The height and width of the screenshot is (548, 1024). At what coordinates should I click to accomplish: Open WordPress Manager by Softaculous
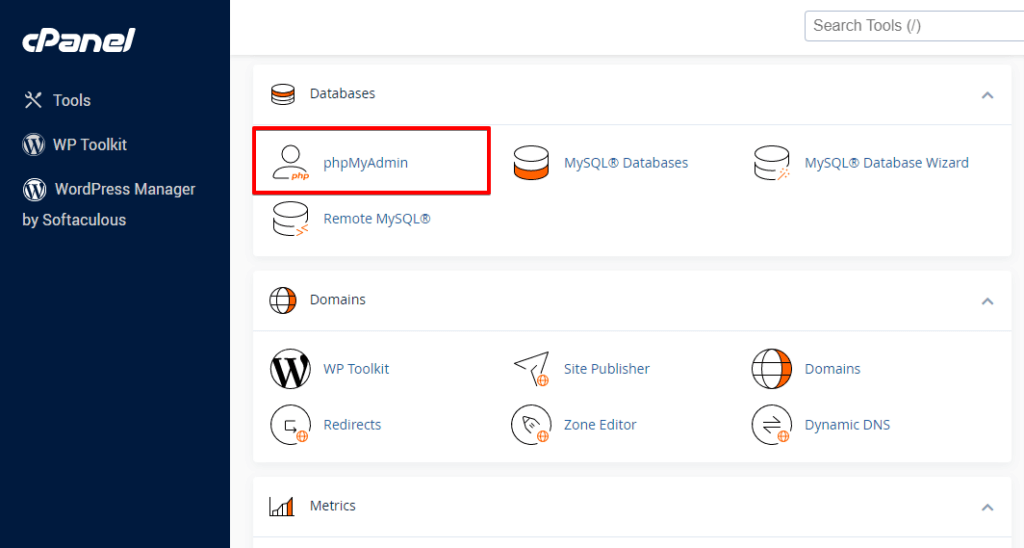[108, 204]
